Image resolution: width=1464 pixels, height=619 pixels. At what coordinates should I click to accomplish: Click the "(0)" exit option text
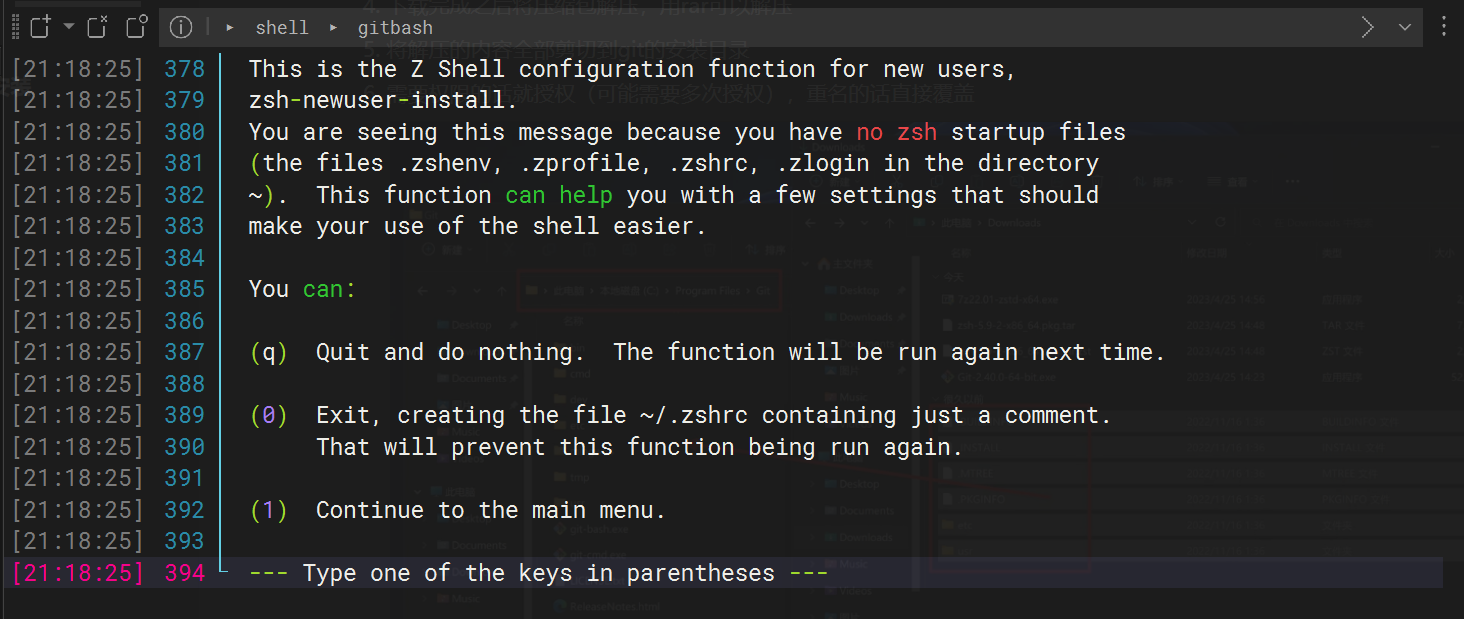click(x=268, y=415)
